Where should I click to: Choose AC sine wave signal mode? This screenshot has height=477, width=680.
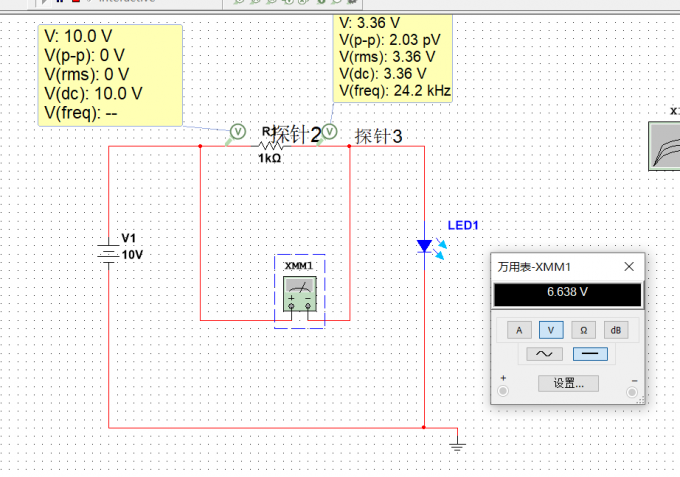544,354
